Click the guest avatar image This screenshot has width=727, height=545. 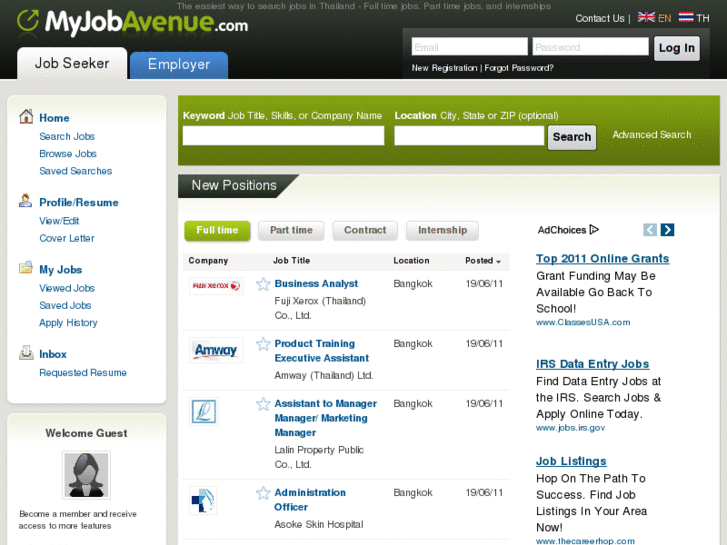(86, 475)
